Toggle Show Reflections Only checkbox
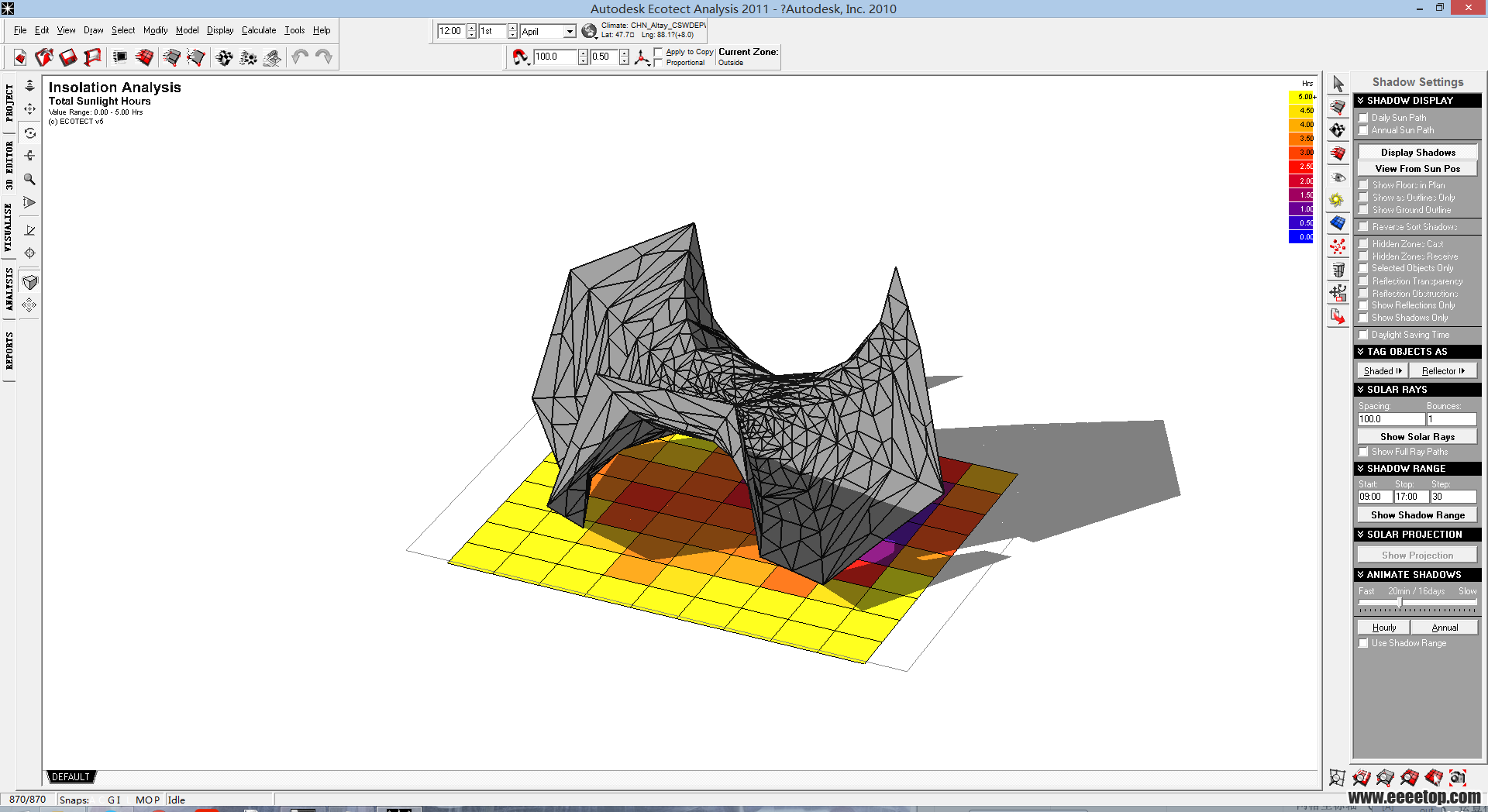The image size is (1488, 812). coord(1363,305)
